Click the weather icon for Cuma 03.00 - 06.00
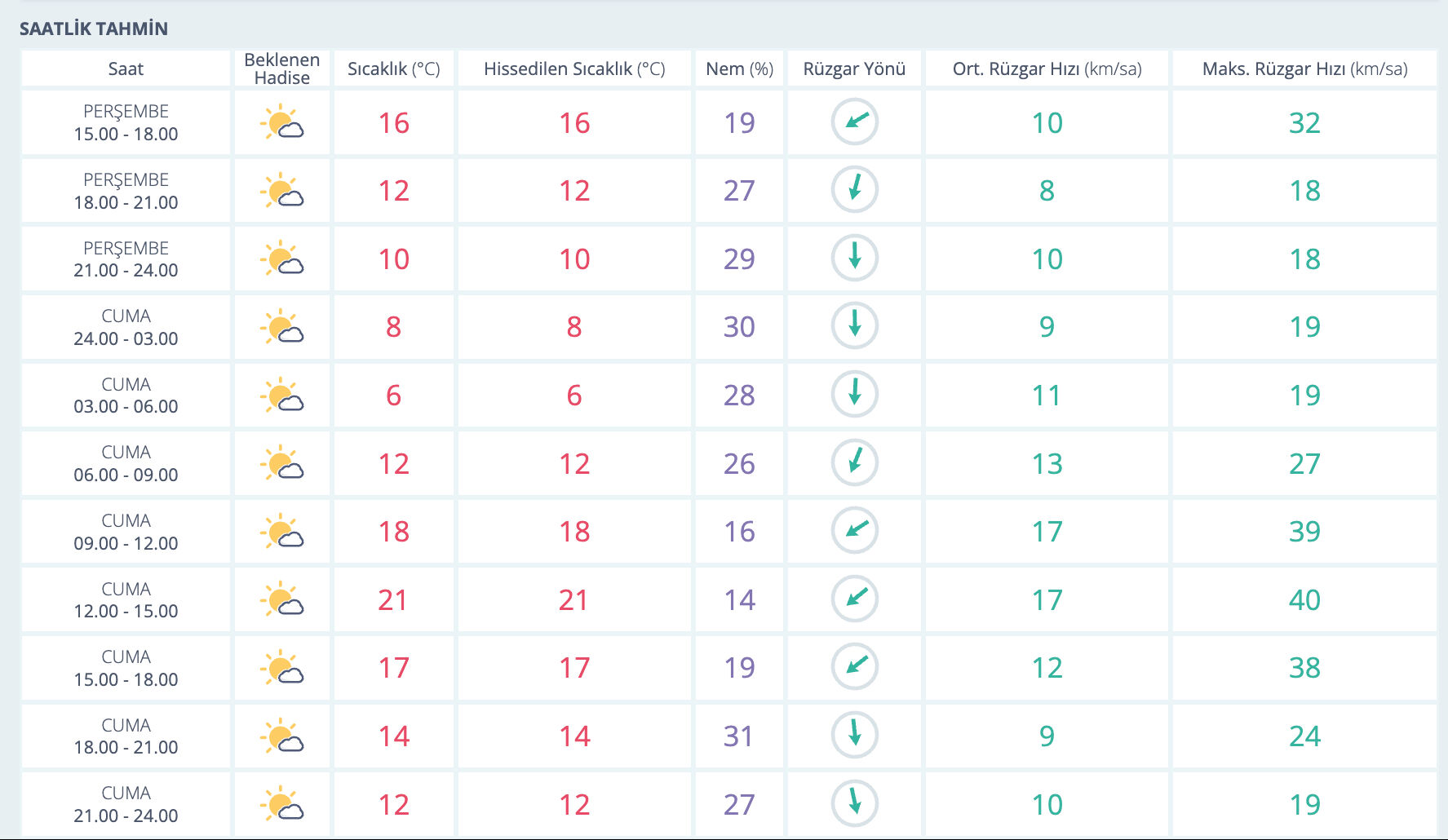 [x=282, y=396]
